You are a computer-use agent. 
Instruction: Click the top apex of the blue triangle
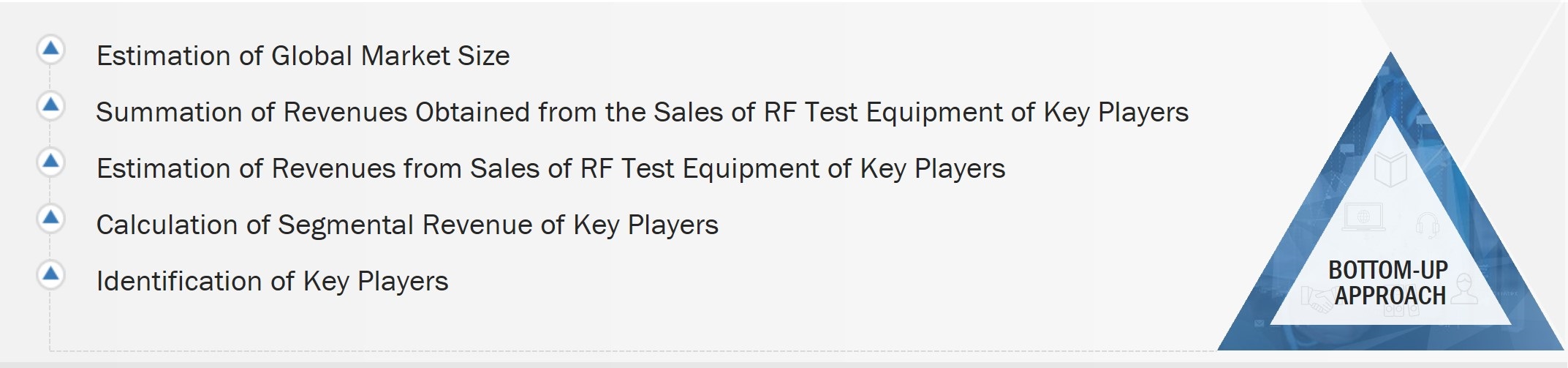1390,60
